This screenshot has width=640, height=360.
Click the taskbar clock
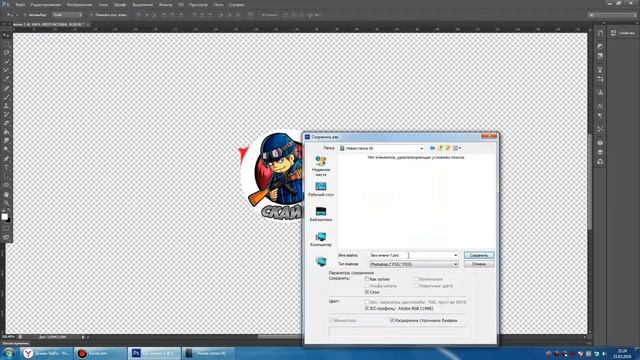(x=623, y=354)
